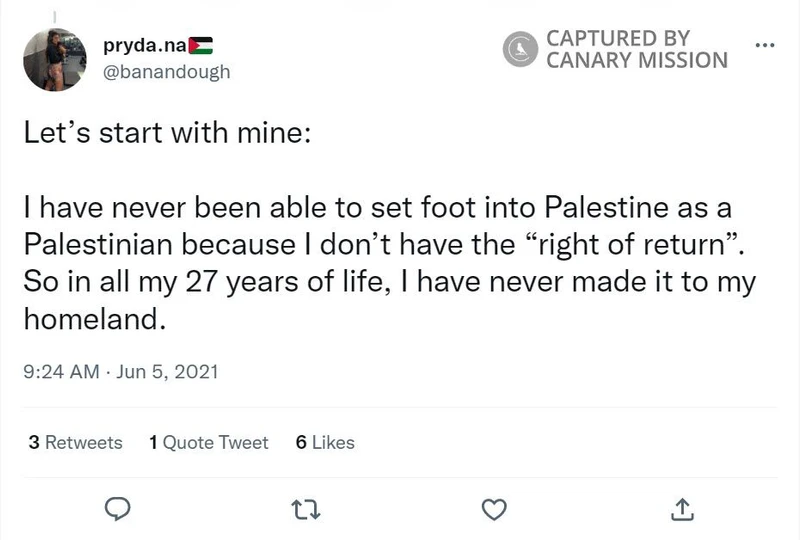Screen dimensions: 800x540
Task: Click the Canary Mission circular logo
Action: click(x=520, y=48)
